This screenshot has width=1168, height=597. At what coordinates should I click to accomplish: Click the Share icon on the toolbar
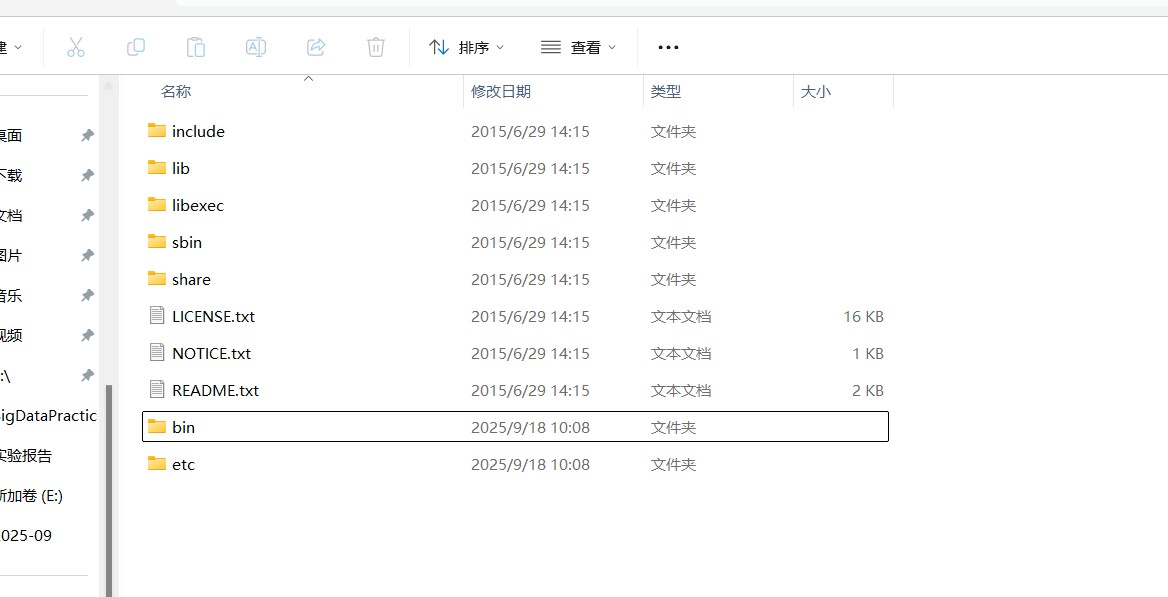(316, 46)
